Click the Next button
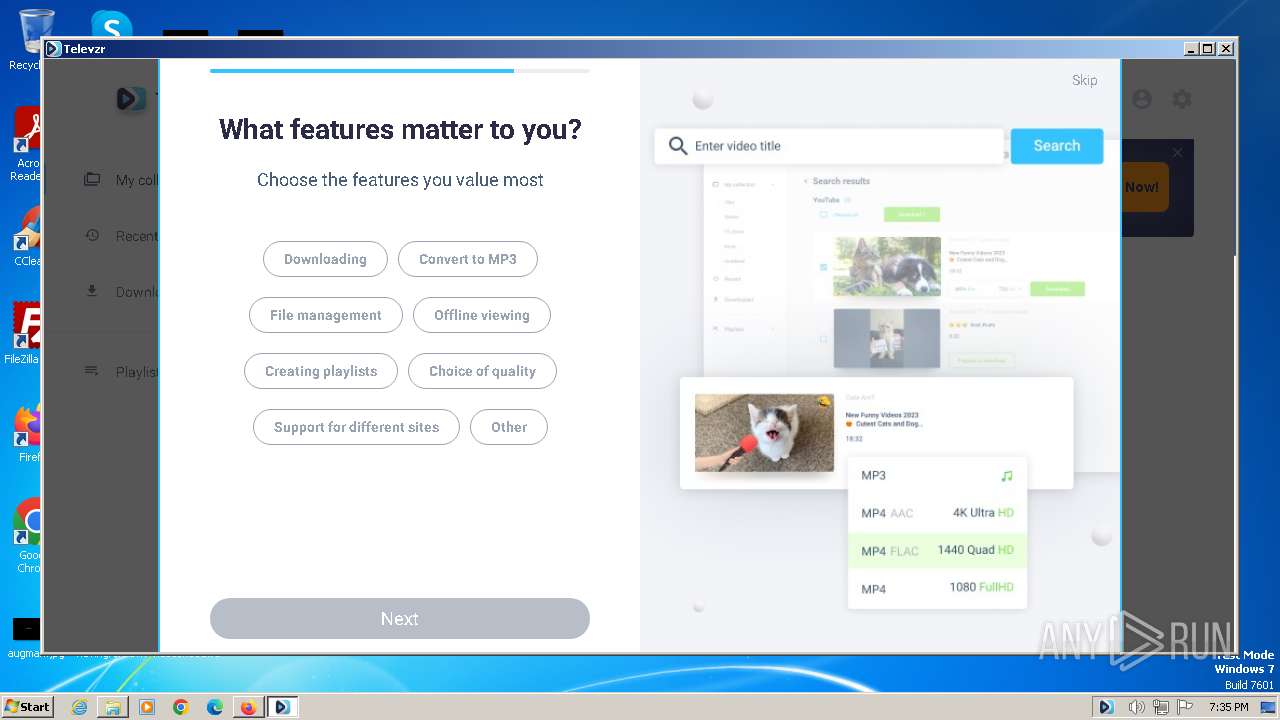 coord(400,619)
